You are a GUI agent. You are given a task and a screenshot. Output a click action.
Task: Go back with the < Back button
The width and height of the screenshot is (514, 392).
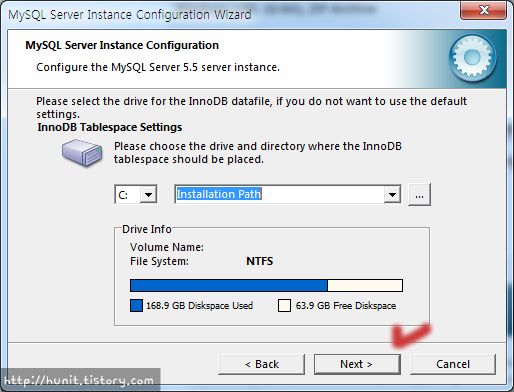click(x=262, y=364)
